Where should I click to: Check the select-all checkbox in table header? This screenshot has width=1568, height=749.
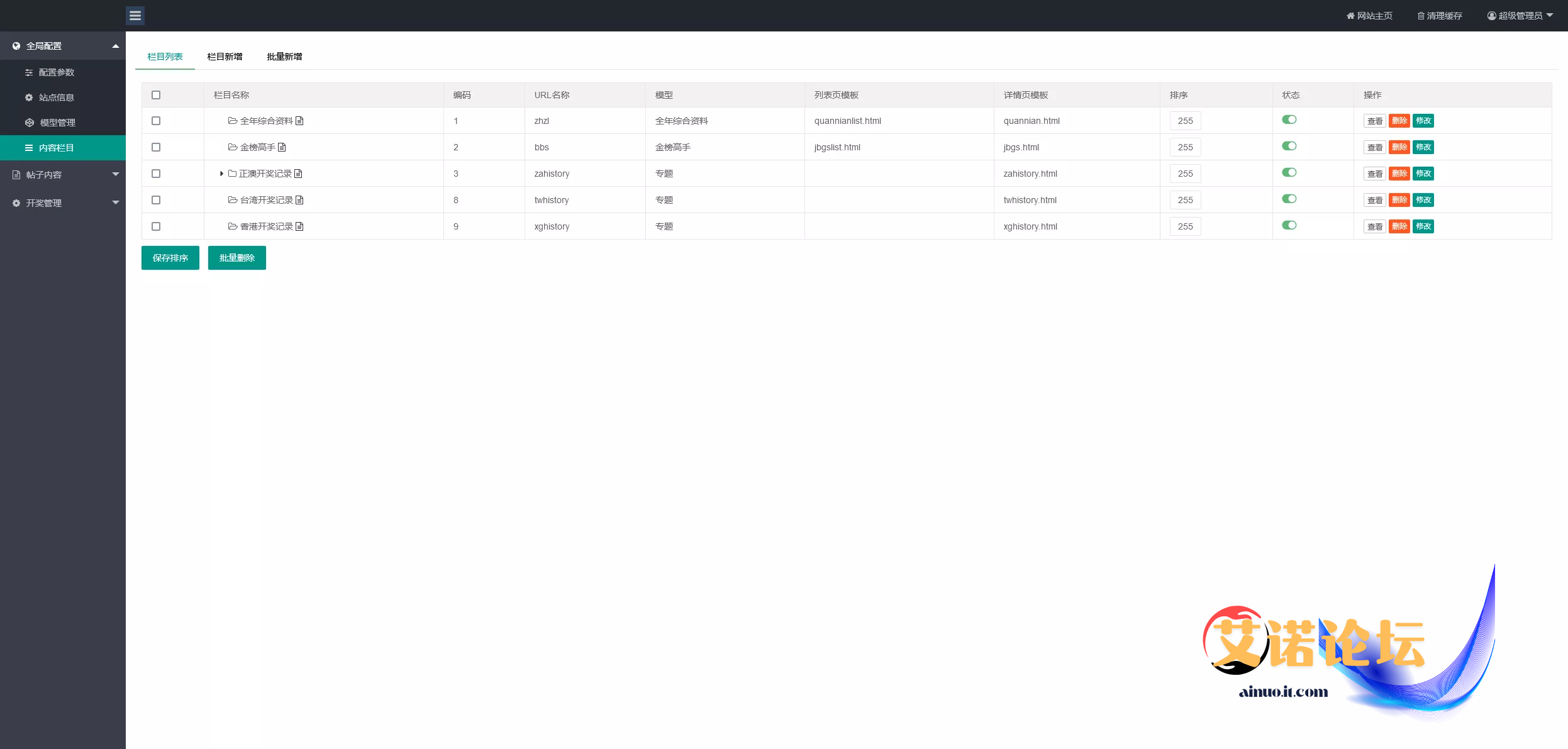pyautogui.click(x=156, y=95)
